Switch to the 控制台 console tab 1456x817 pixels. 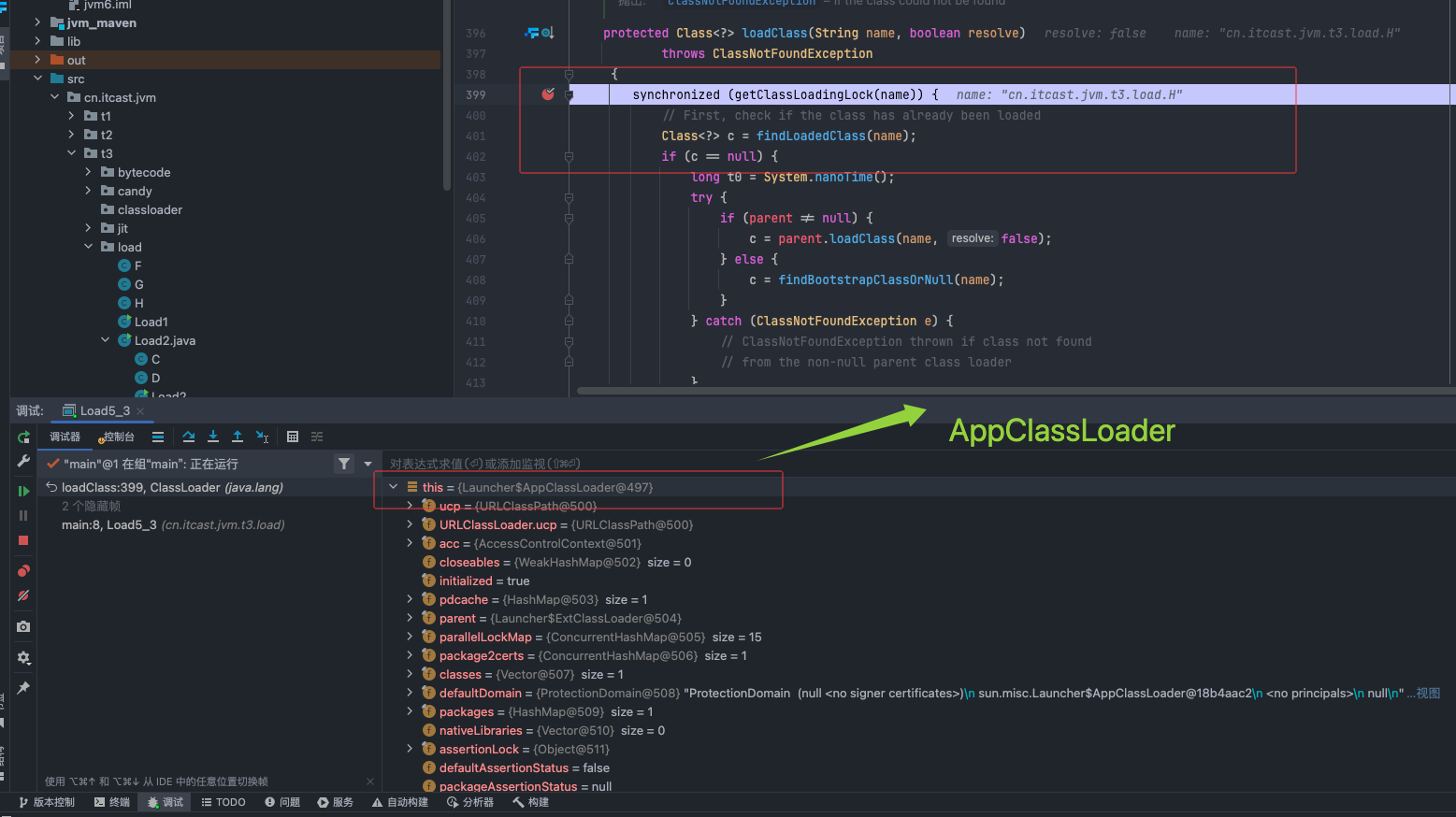coord(117,437)
